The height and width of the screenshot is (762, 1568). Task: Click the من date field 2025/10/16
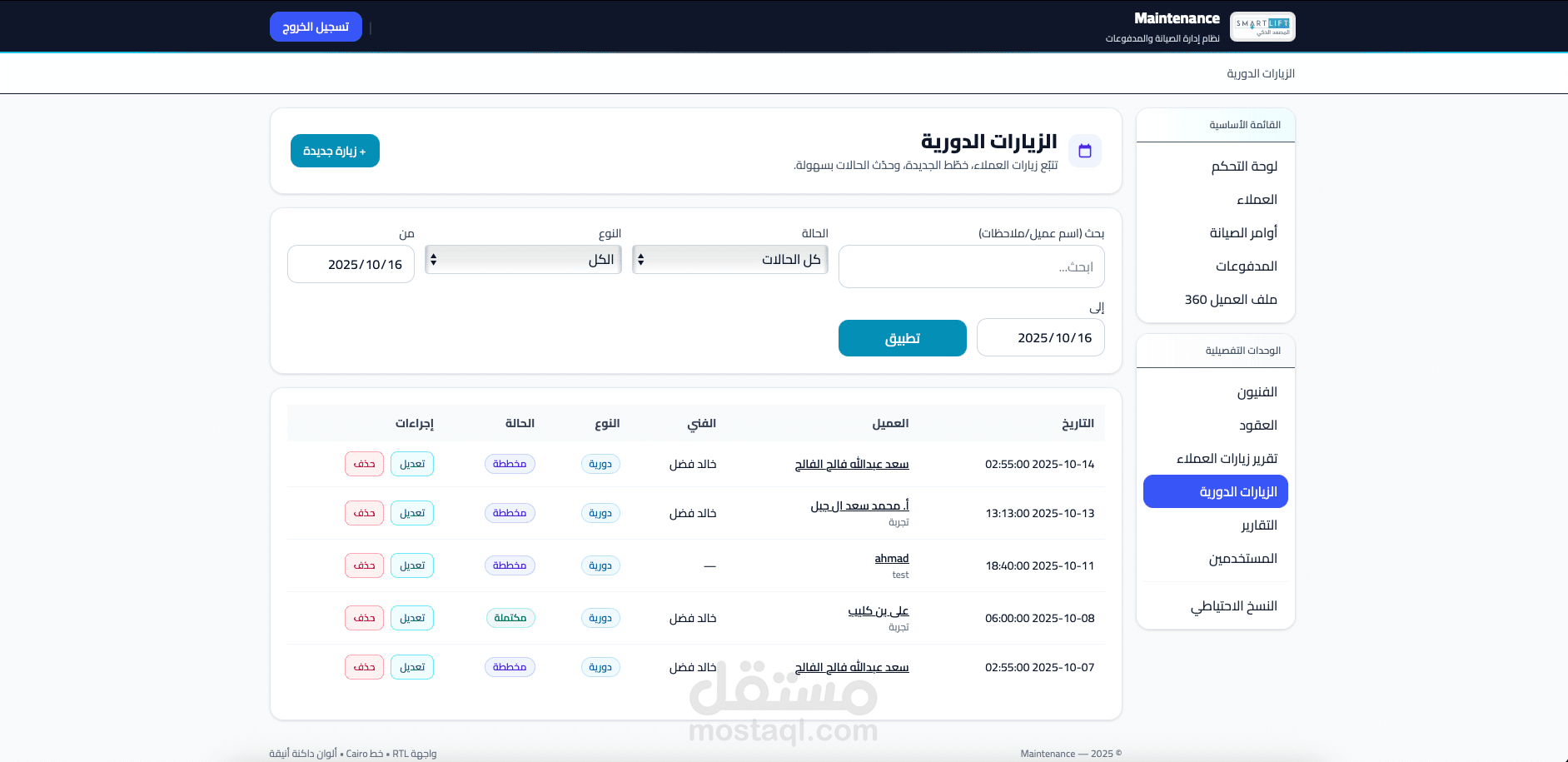pos(351,264)
